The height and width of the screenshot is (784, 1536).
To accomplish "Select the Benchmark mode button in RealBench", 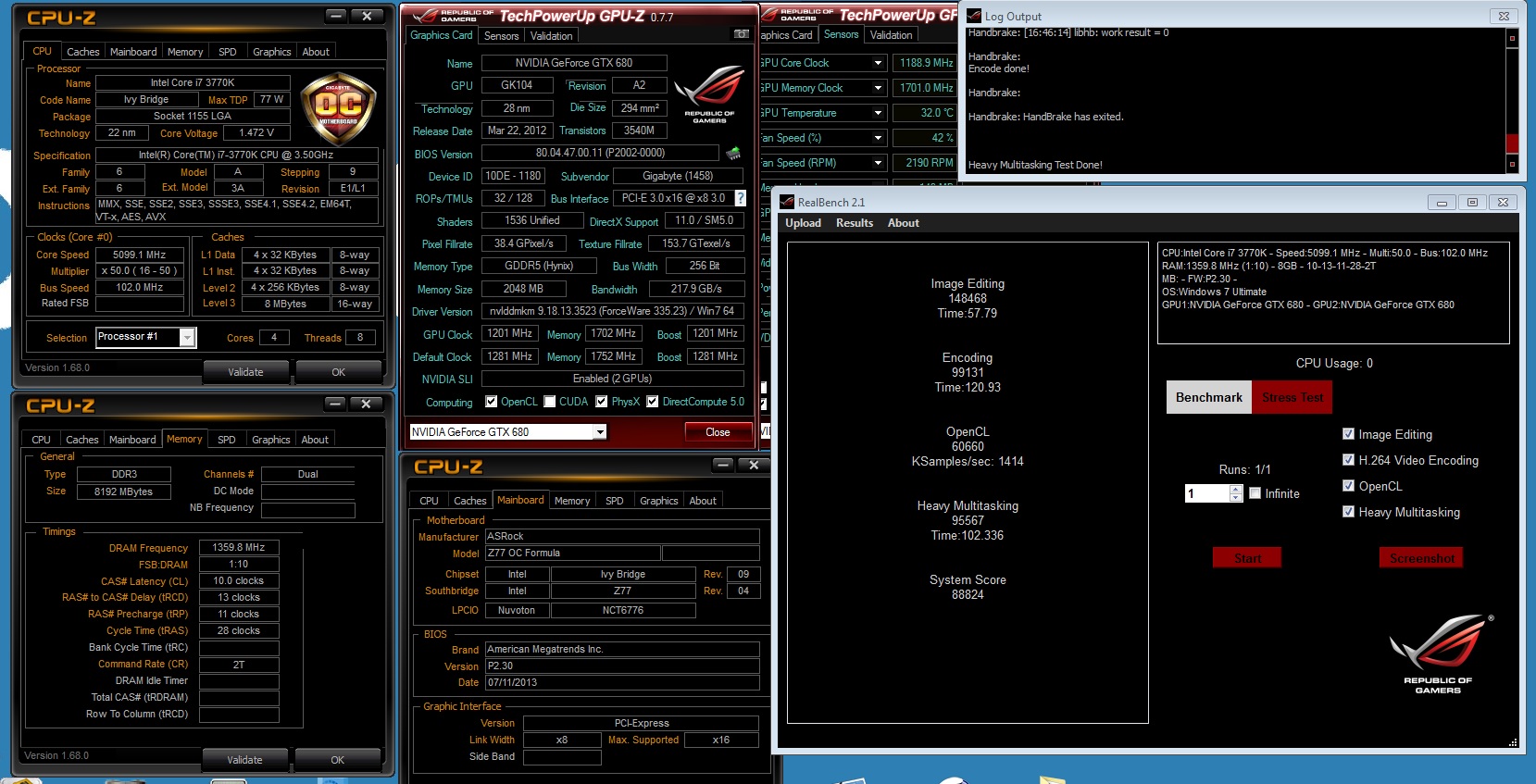I will [1208, 397].
